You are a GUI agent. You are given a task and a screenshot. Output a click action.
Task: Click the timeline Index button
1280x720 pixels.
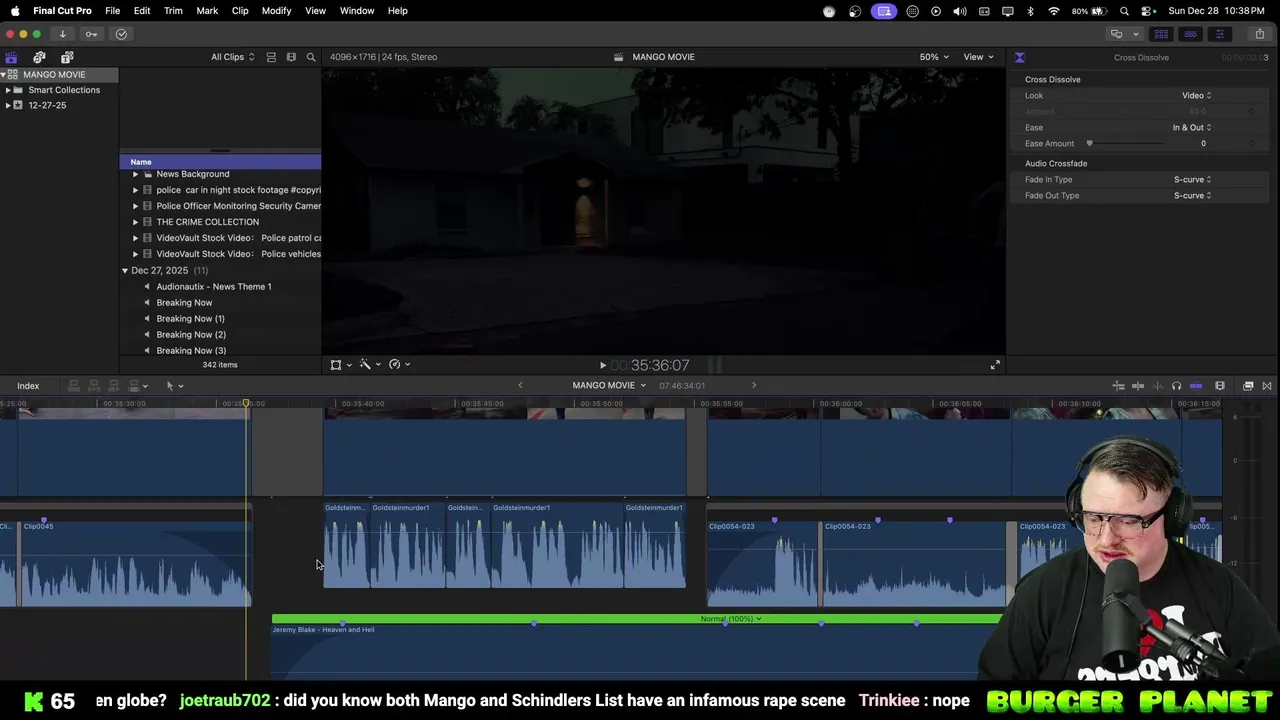coord(28,386)
